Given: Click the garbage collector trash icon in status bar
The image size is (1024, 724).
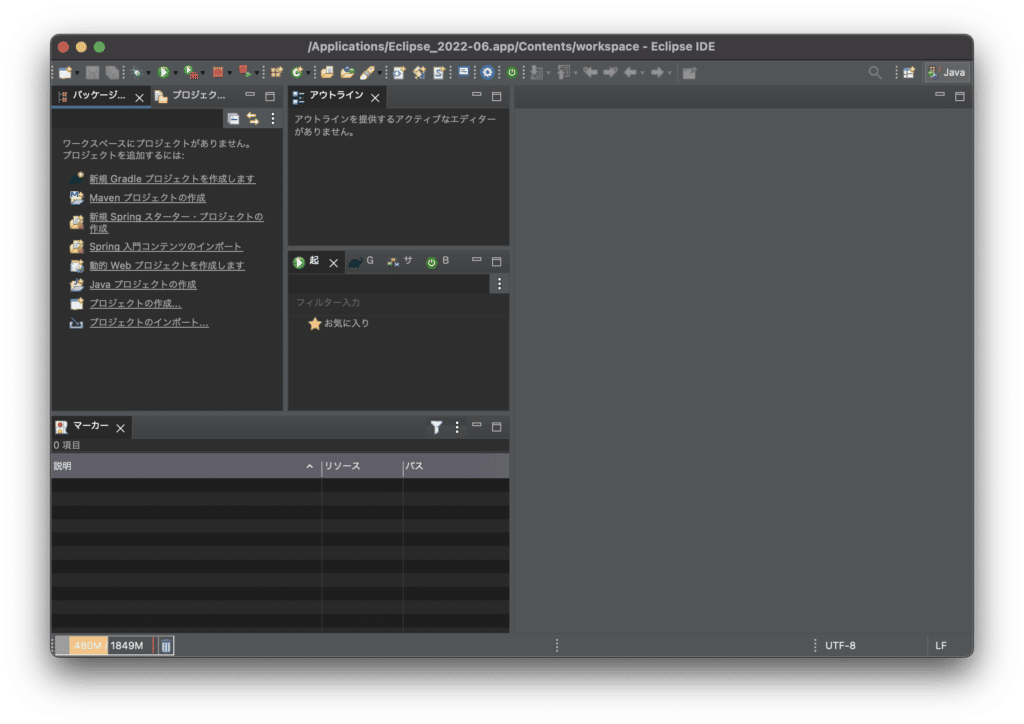Looking at the screenshot, I should pyautogui.click(x=165, y=645).
